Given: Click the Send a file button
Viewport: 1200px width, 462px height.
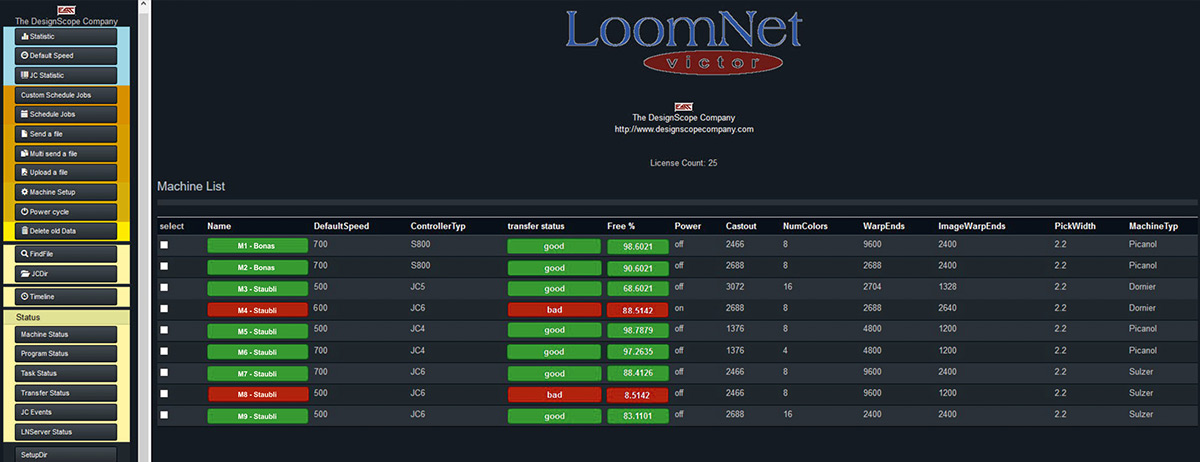Looking at the screenshot, I should pos(66,133).
